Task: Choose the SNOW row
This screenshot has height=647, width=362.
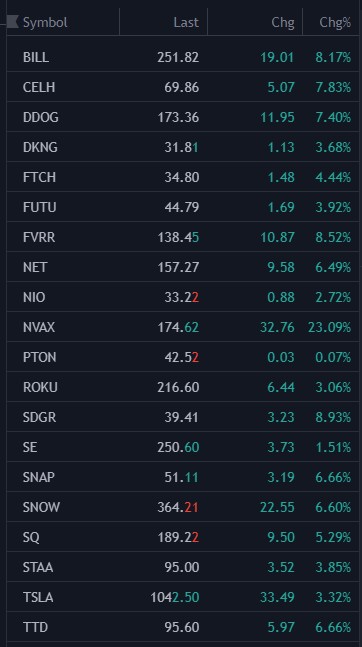Action: pyautogui.click(x=183, y=507)
